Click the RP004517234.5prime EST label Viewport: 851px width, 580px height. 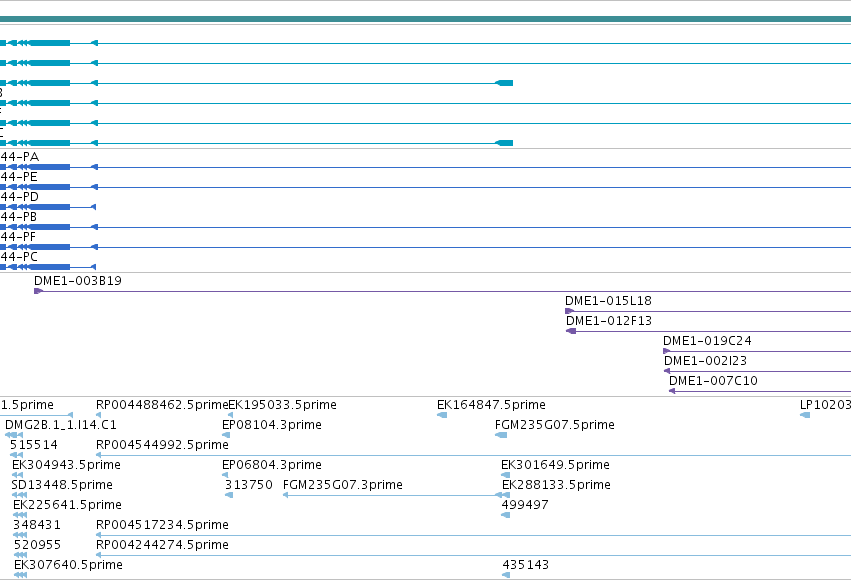pos(162,525)
